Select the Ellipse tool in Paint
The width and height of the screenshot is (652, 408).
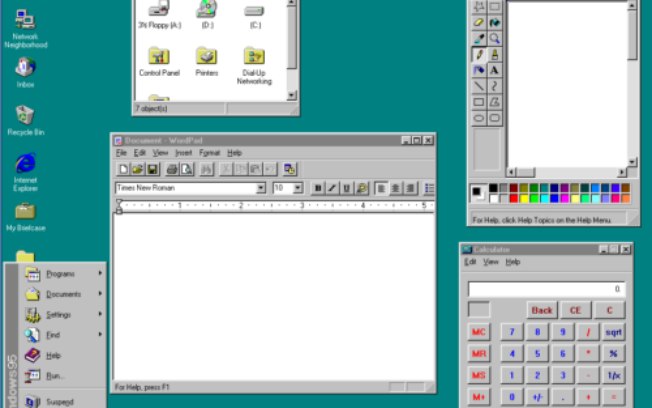pyautogui.click(x=479, y=118)
